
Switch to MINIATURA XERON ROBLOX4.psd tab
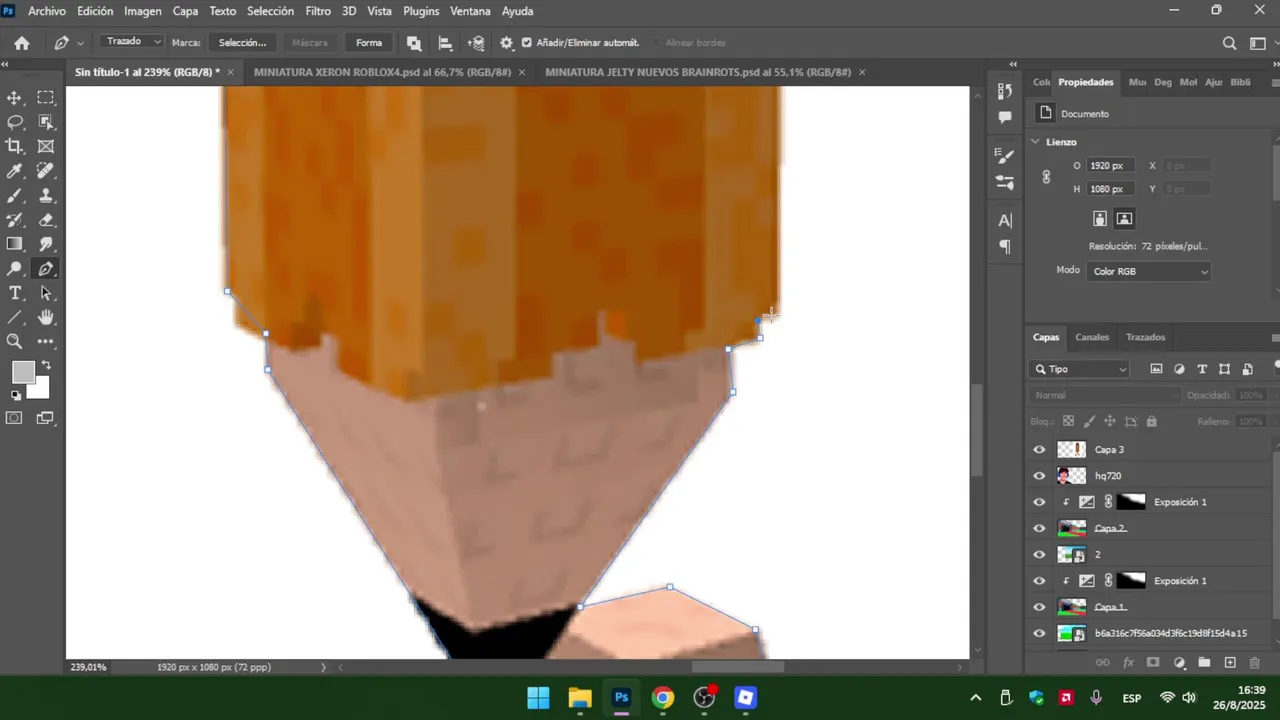tap(382, 72)
